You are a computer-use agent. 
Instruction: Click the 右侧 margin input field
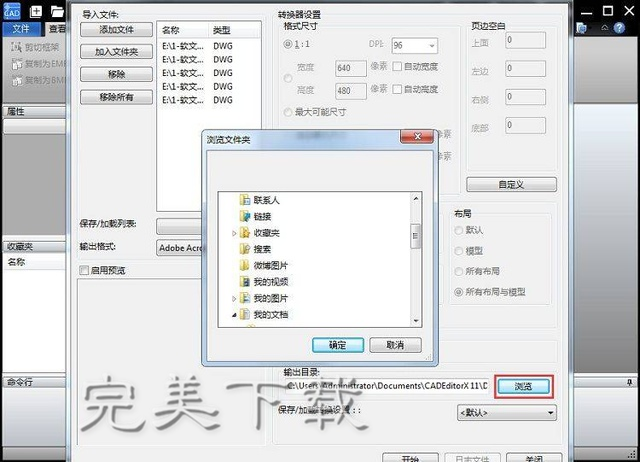coord(525,97)
